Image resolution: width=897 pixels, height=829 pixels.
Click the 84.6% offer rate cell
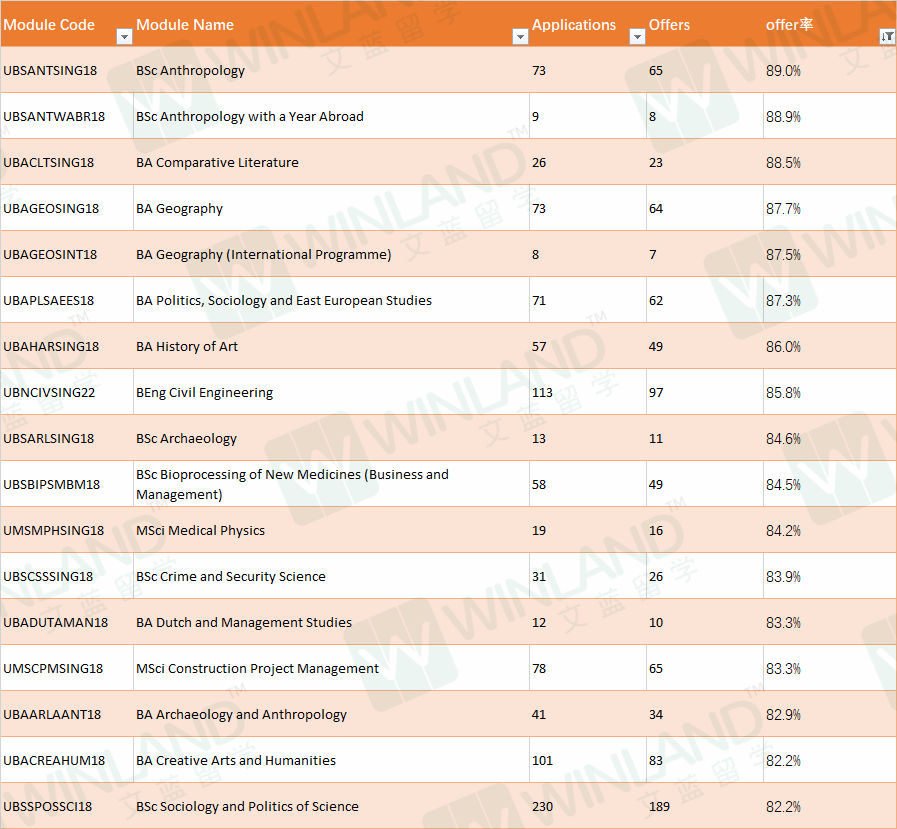[829, 438]
